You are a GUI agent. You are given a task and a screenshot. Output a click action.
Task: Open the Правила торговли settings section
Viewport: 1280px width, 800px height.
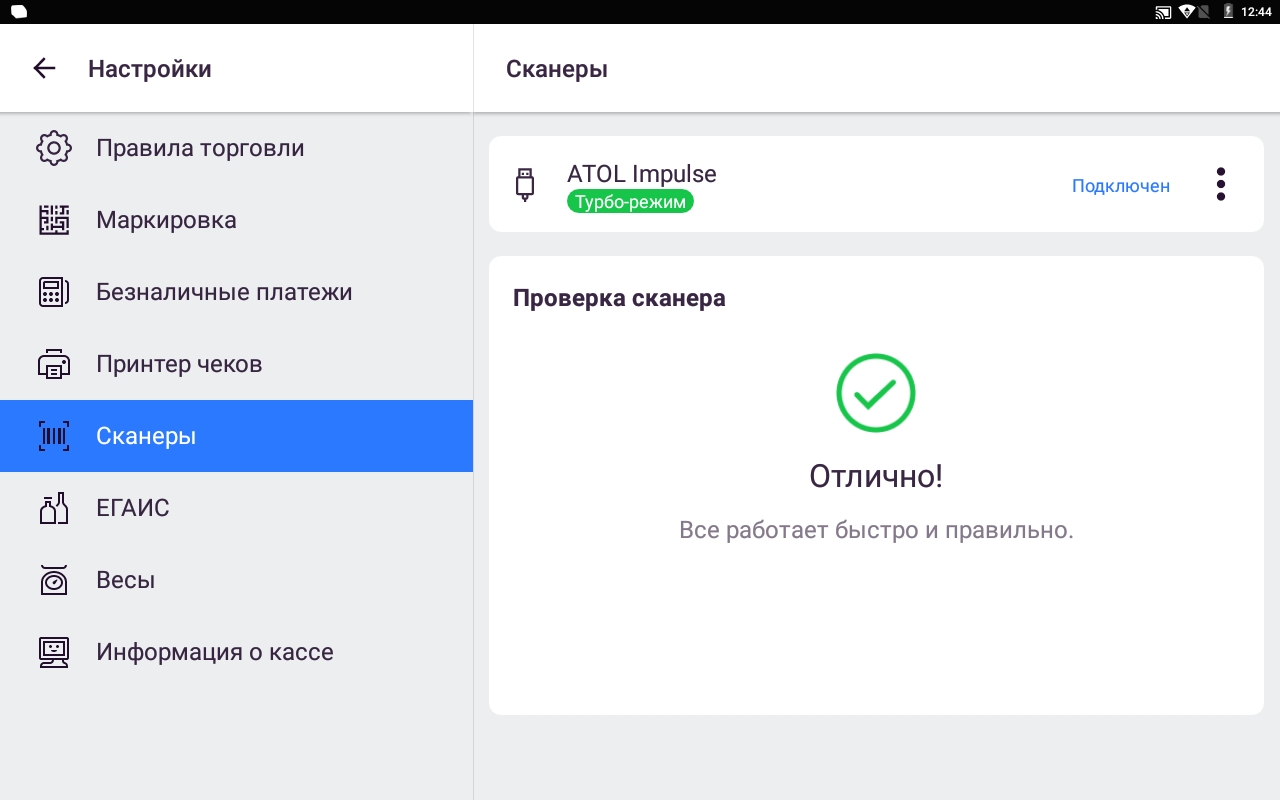coord(200,148)
